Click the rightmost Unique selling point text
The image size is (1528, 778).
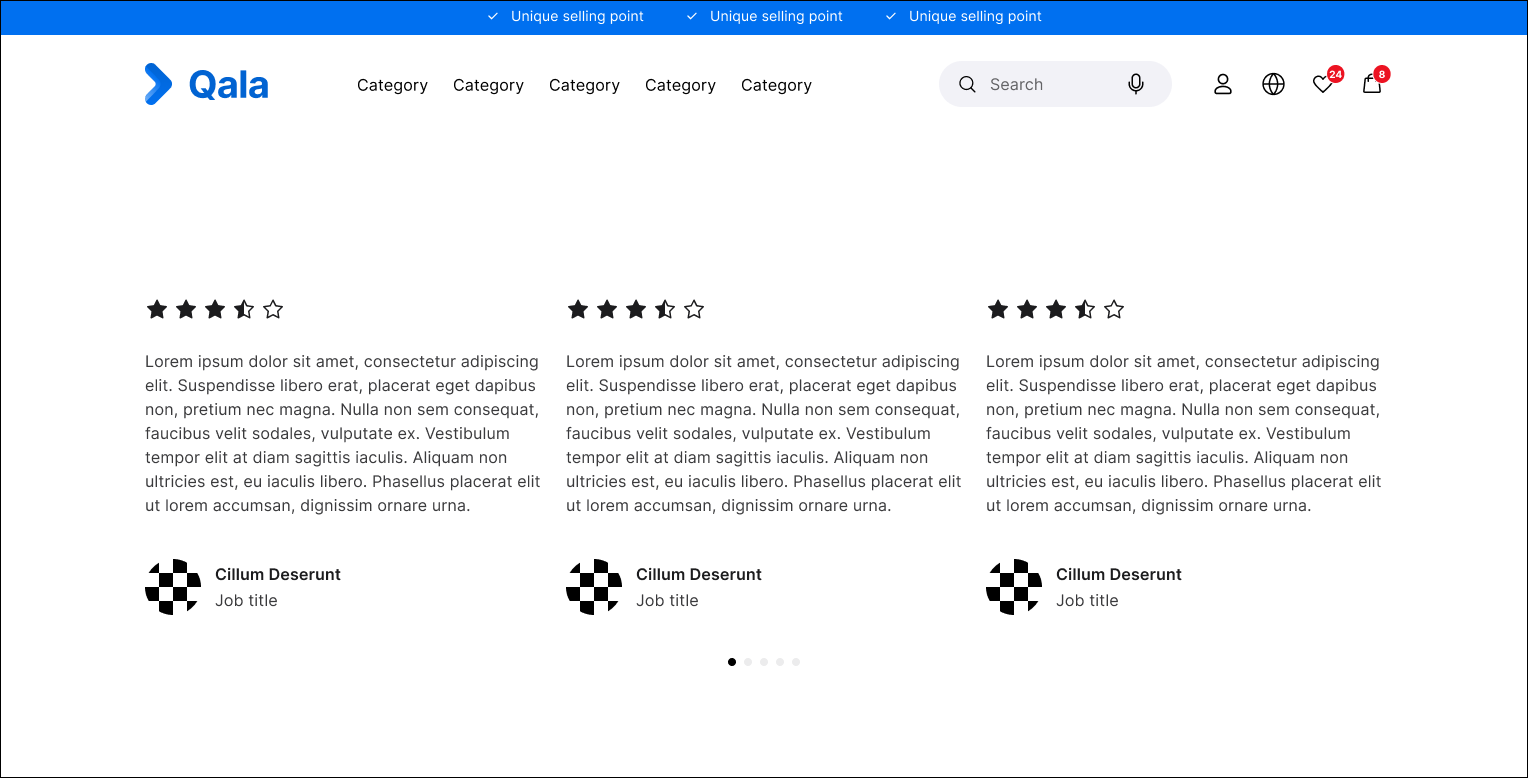[975, 16]
